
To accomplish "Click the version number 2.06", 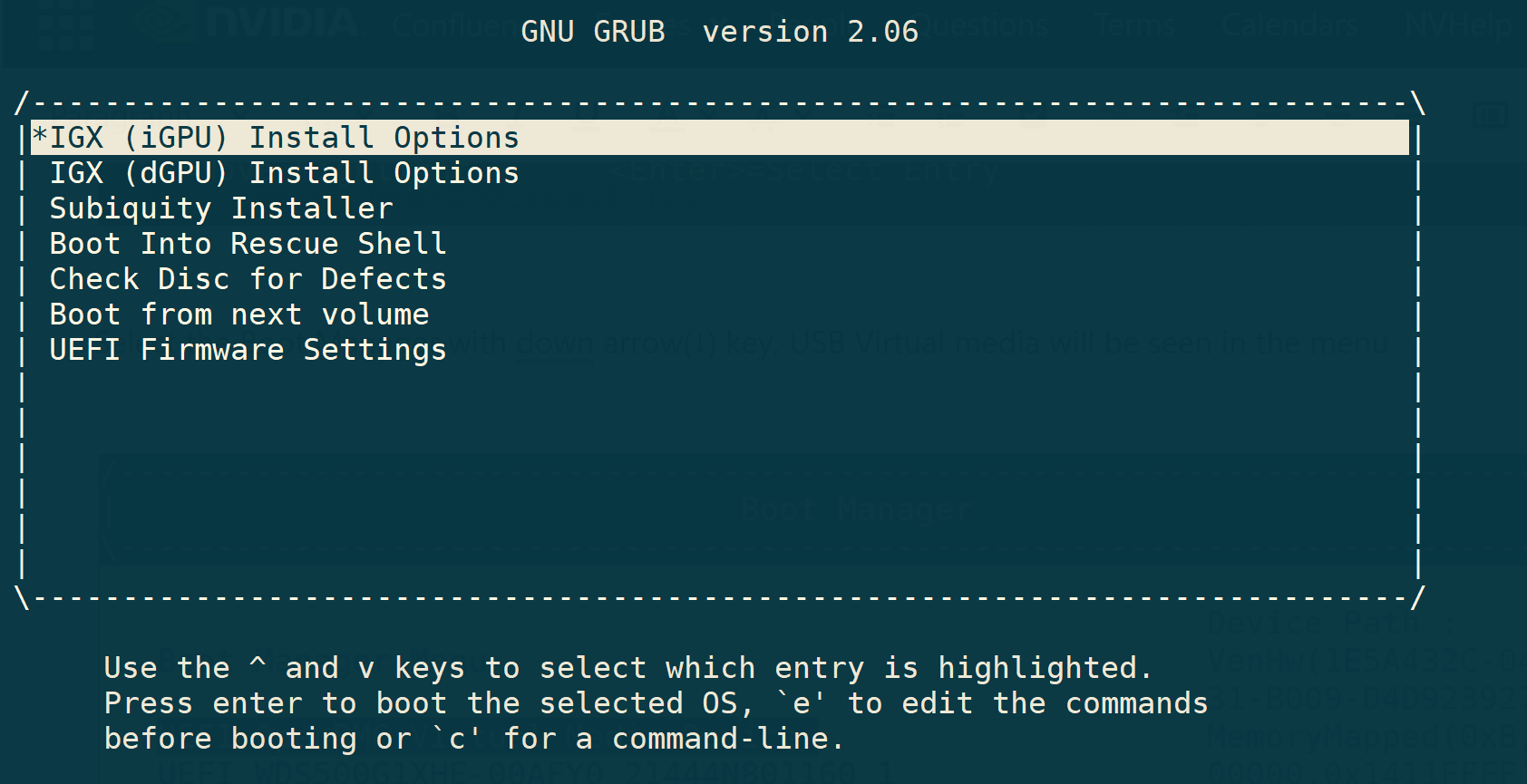I will click(x=883, y=32).
